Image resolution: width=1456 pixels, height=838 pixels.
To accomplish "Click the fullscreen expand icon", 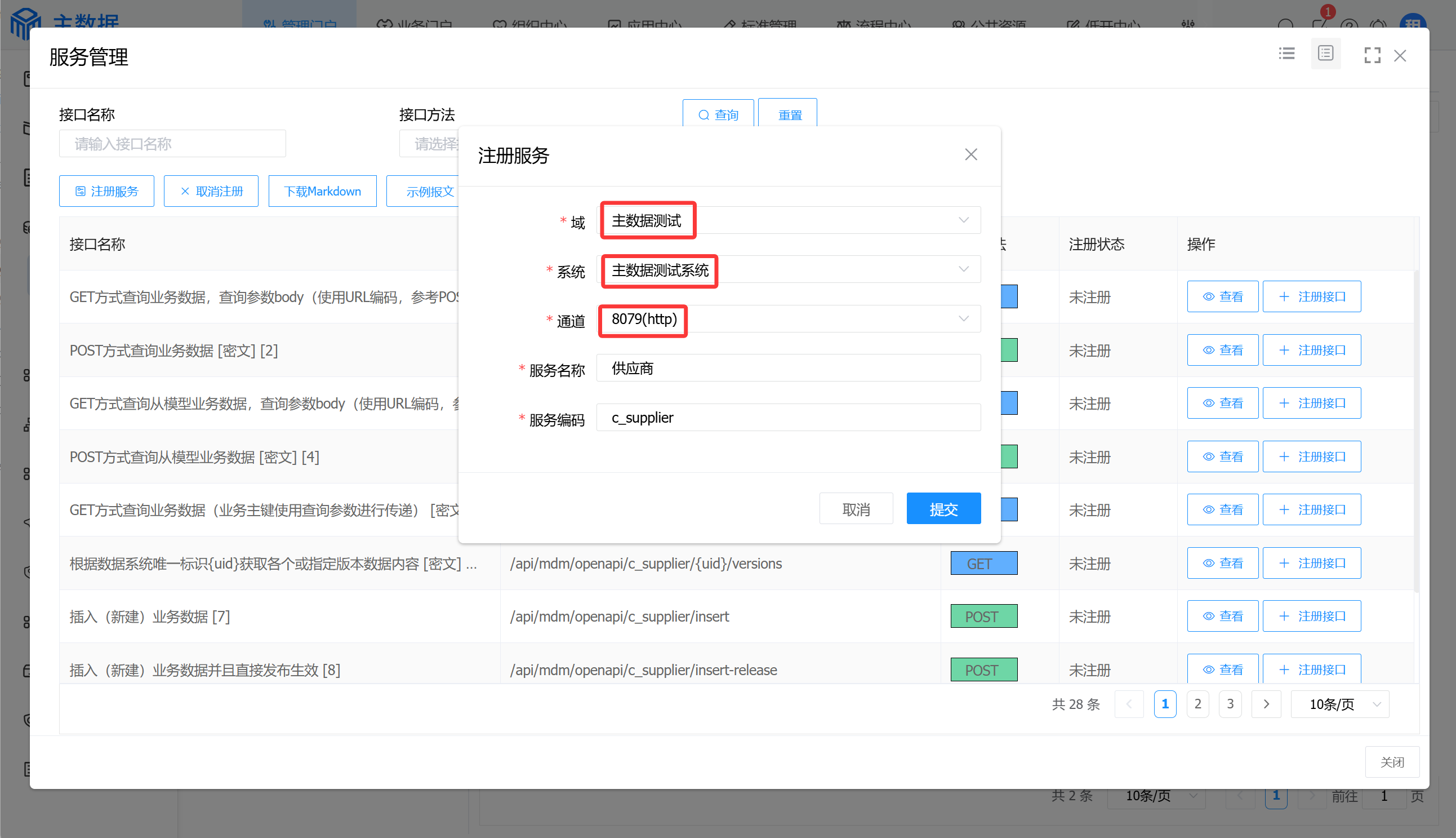I will pyautogui.click(x=1372, y=56).
